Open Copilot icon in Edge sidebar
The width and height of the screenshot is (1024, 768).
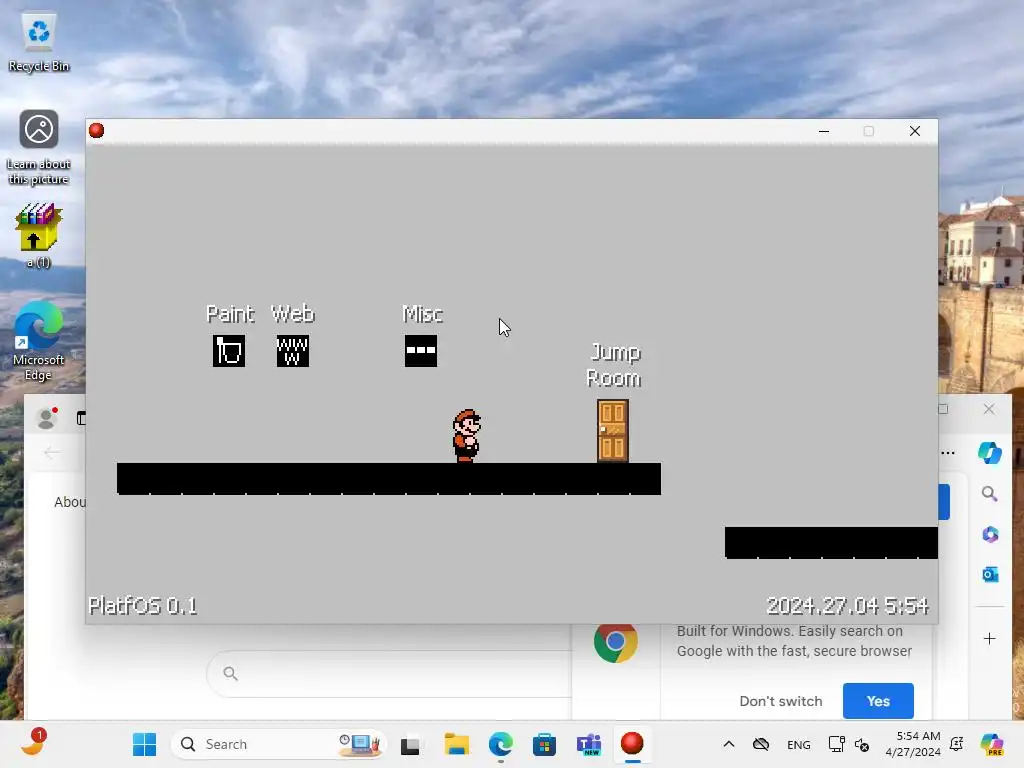pyautogui.click(x=989, y=453)
